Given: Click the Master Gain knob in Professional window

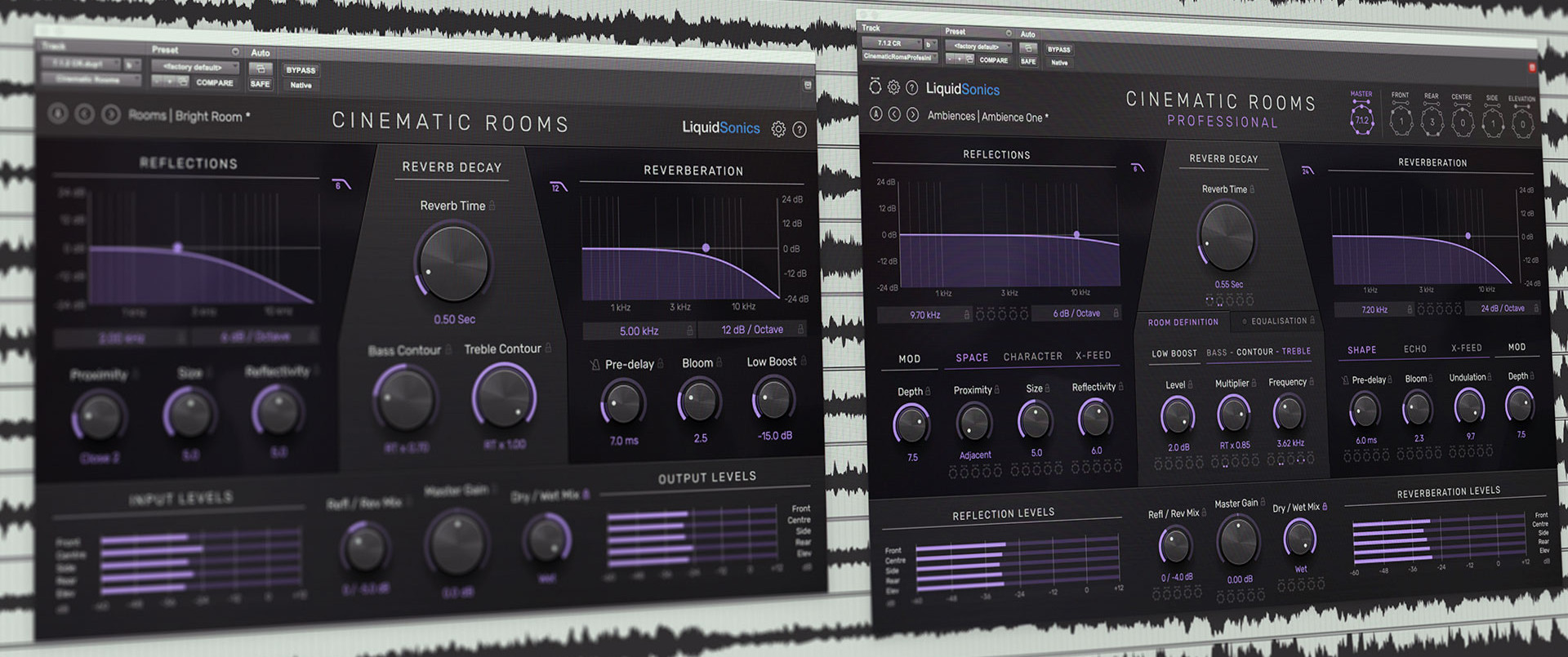Looking at the screenshot, I should pos(1238,540).
